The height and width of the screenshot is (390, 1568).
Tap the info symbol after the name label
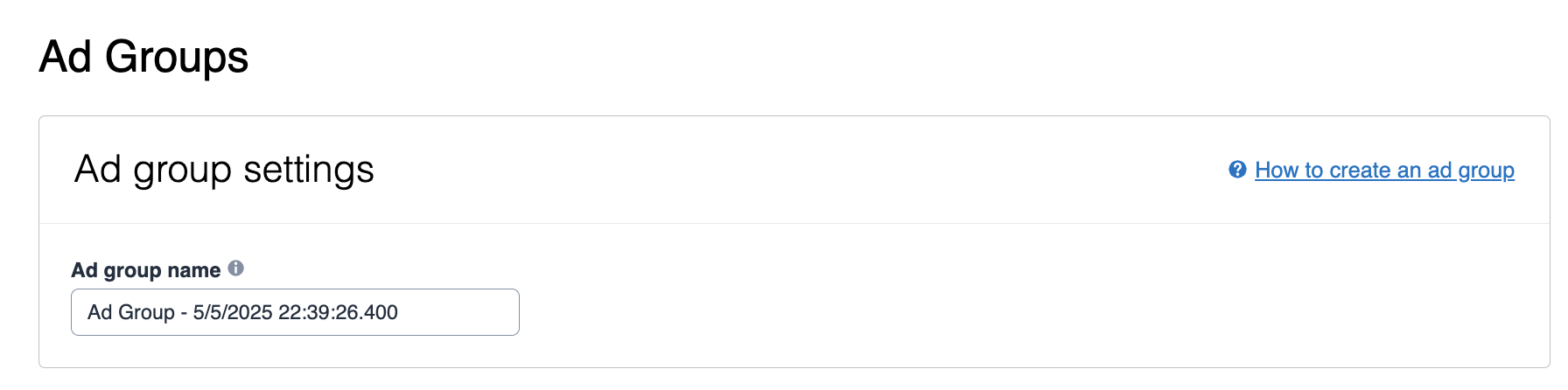point(235,268)
